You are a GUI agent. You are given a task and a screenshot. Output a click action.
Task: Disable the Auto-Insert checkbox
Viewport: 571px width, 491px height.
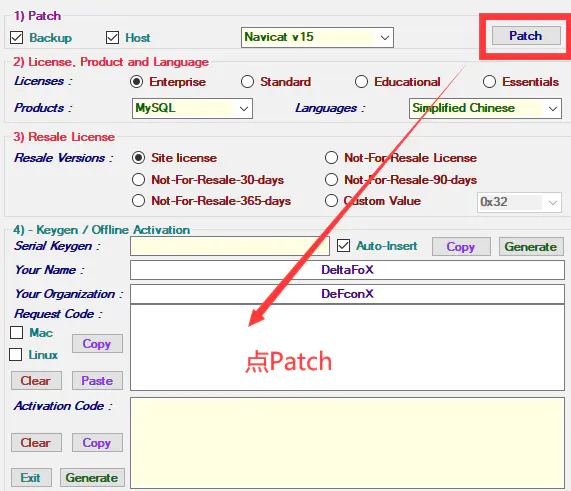tap(343, 246)
